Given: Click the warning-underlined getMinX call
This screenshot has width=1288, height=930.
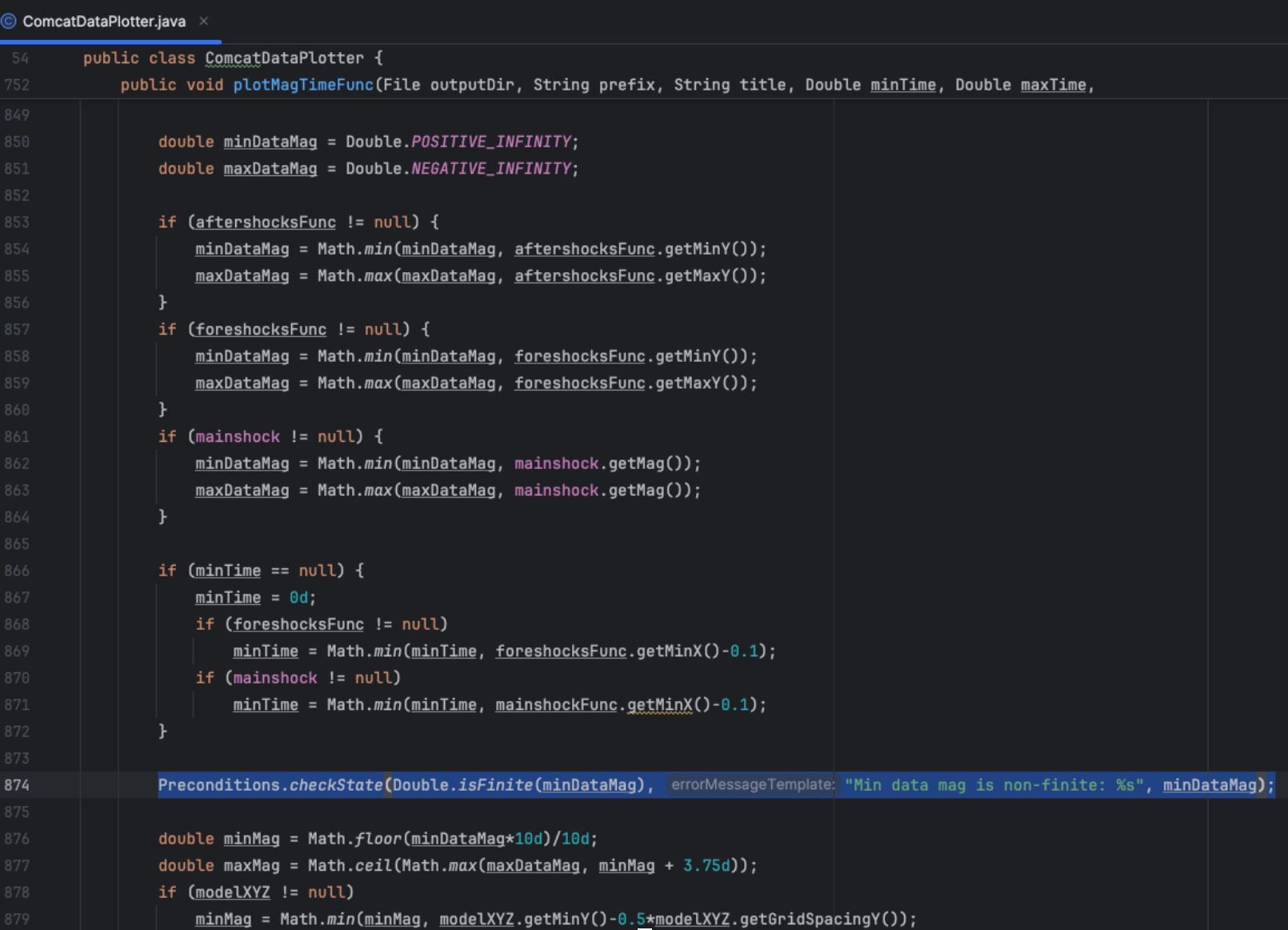Looking at the screenshot, I should click(x=660, y=705).
